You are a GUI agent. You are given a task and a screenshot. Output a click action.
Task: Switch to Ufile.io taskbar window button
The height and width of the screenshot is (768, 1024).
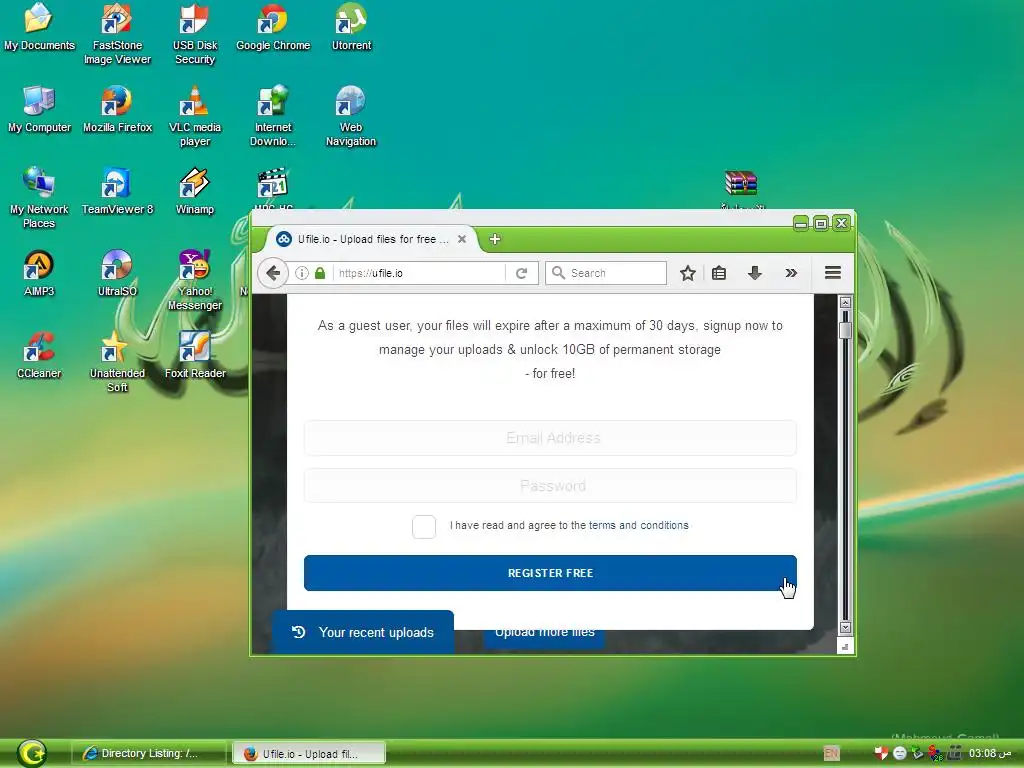pyautogui.click(x=310, y=753)
